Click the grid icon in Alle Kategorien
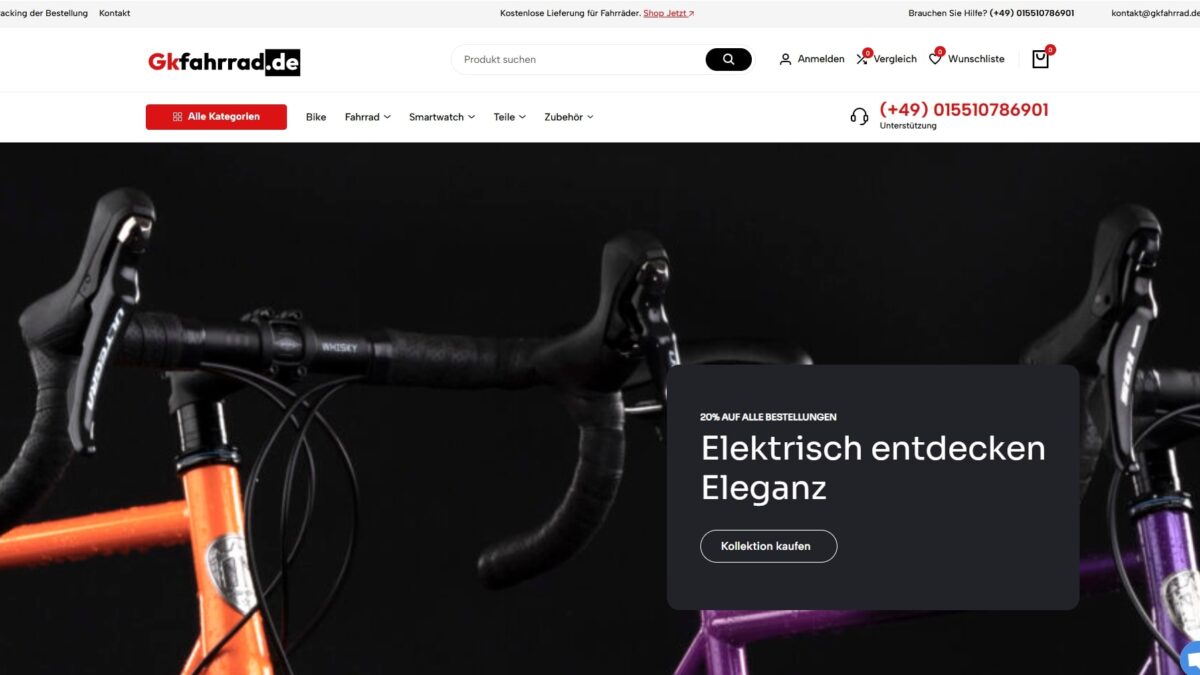 [x=177, y=117]
